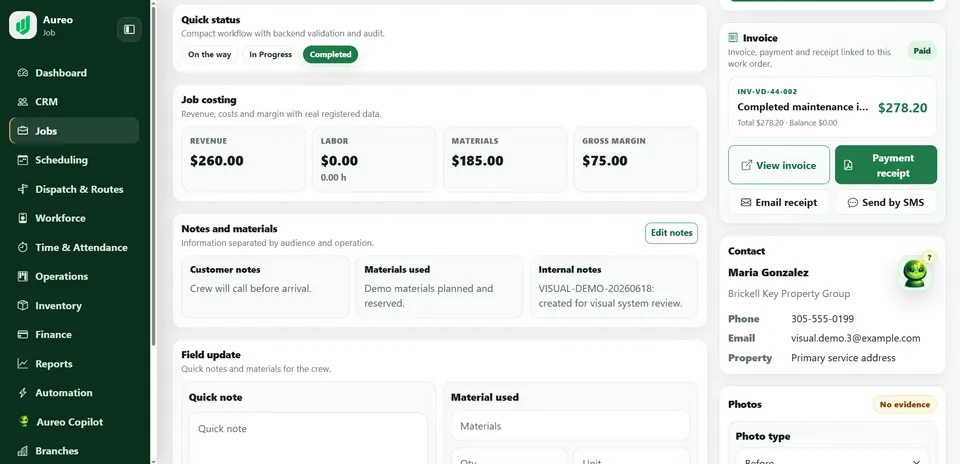
Task: Click the Finance card icon
Action: point(23,334)
